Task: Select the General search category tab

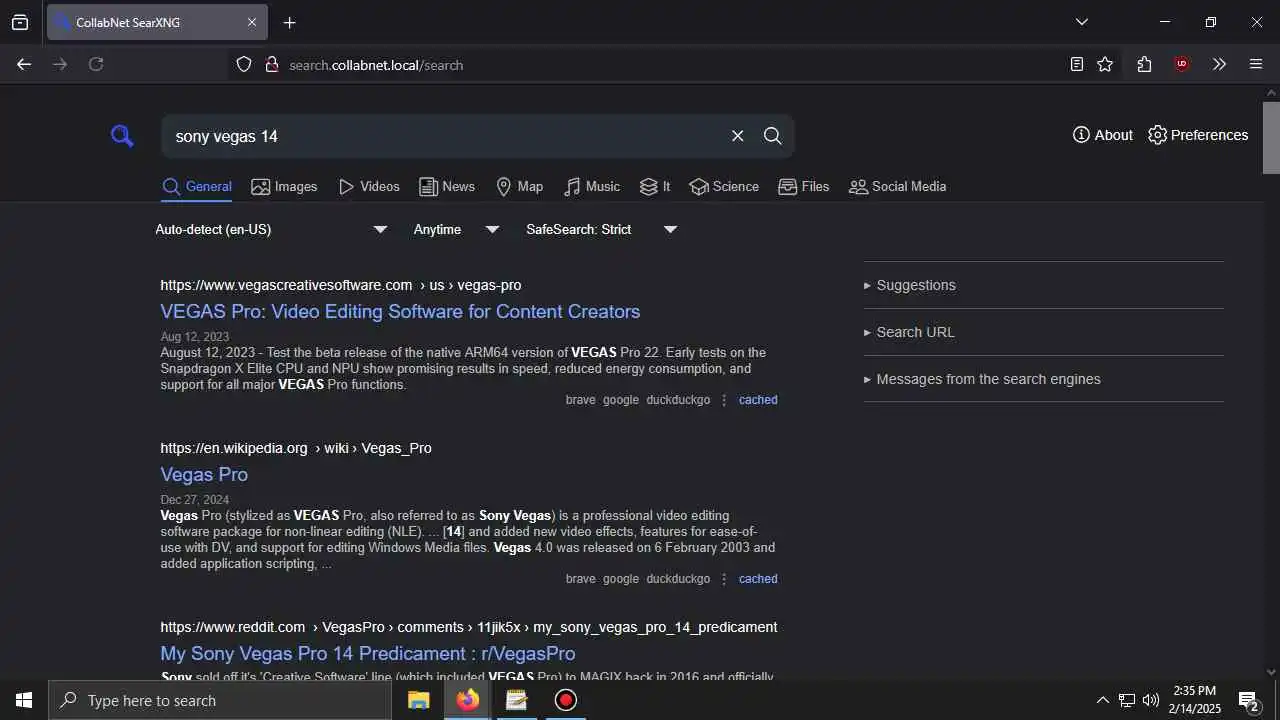Action: click(x=197, y=187)
